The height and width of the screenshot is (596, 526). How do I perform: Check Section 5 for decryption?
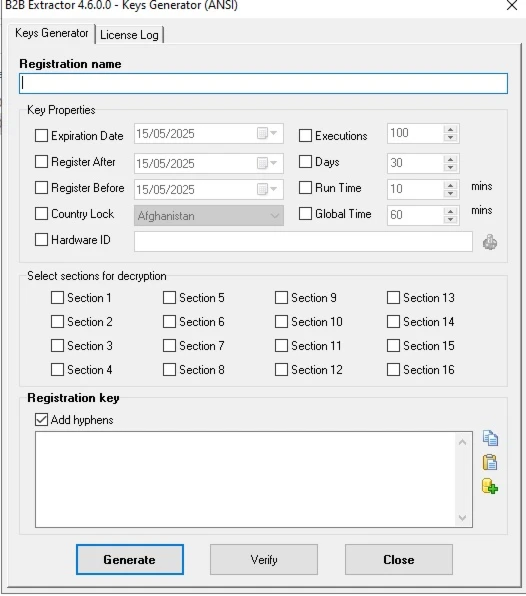coord(169,298)
